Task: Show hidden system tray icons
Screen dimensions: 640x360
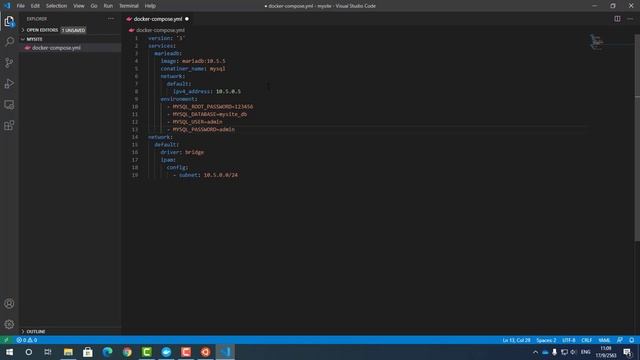Action: [x=535, y=352]
